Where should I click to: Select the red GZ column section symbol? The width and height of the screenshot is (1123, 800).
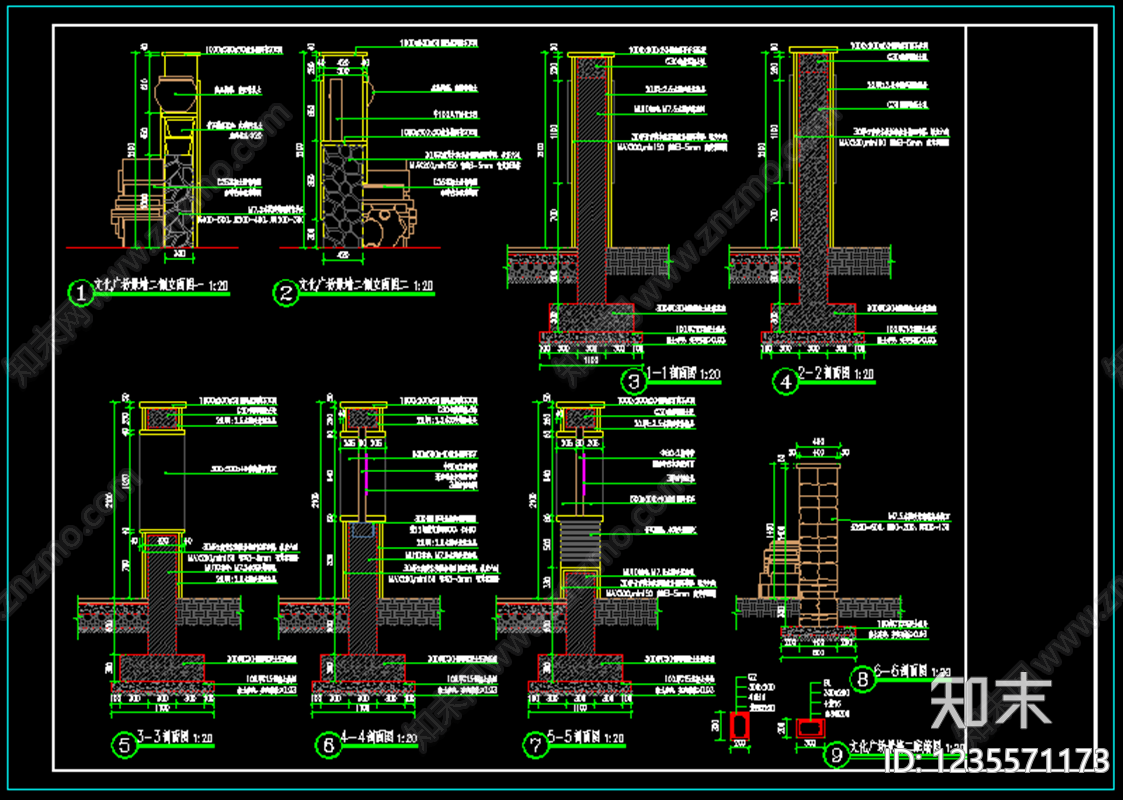click(x=738, y=726)
